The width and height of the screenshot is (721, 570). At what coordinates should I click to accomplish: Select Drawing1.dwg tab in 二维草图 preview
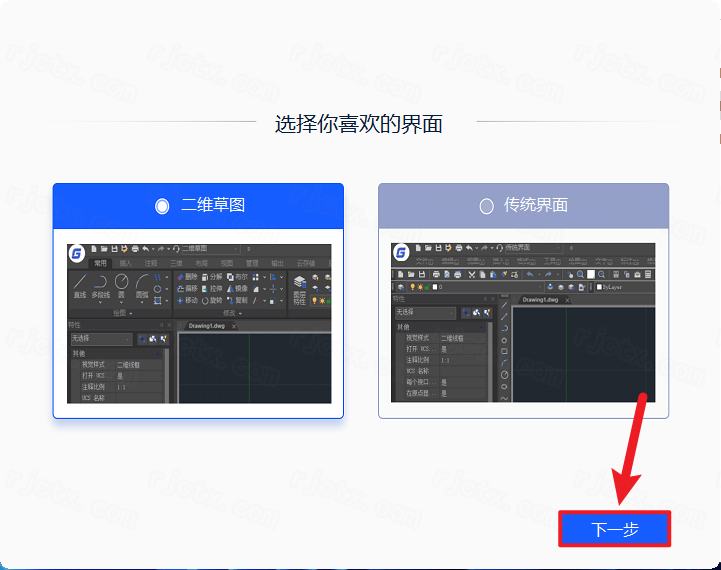tap(208, 325)
